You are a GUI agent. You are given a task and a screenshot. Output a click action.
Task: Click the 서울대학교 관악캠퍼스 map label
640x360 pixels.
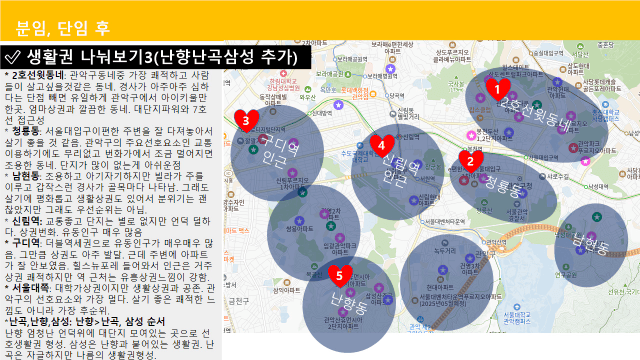point(517,318)
